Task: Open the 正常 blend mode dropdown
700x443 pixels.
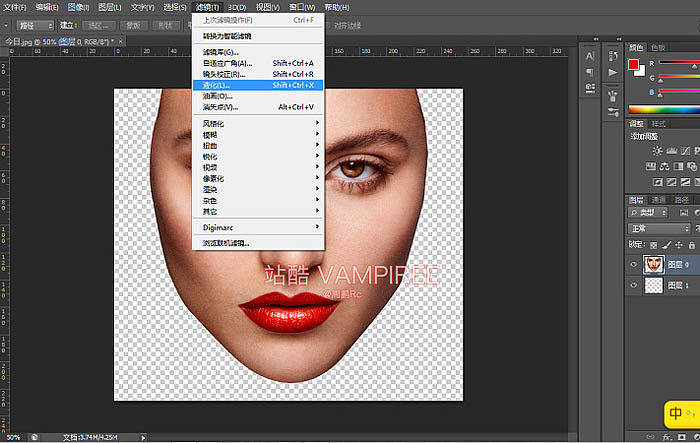Action: coord(659,229)
